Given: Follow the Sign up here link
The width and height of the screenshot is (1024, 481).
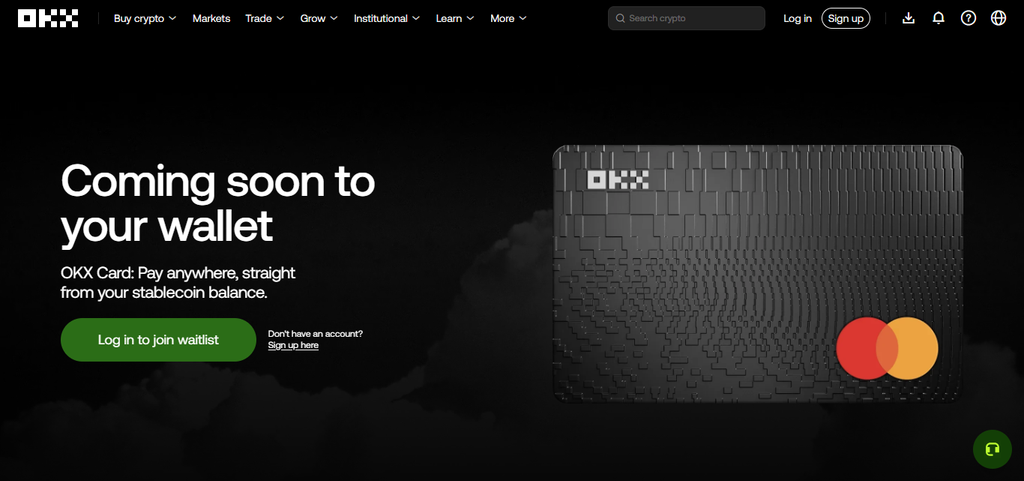Looking at the screenshot, I should 293,345.
